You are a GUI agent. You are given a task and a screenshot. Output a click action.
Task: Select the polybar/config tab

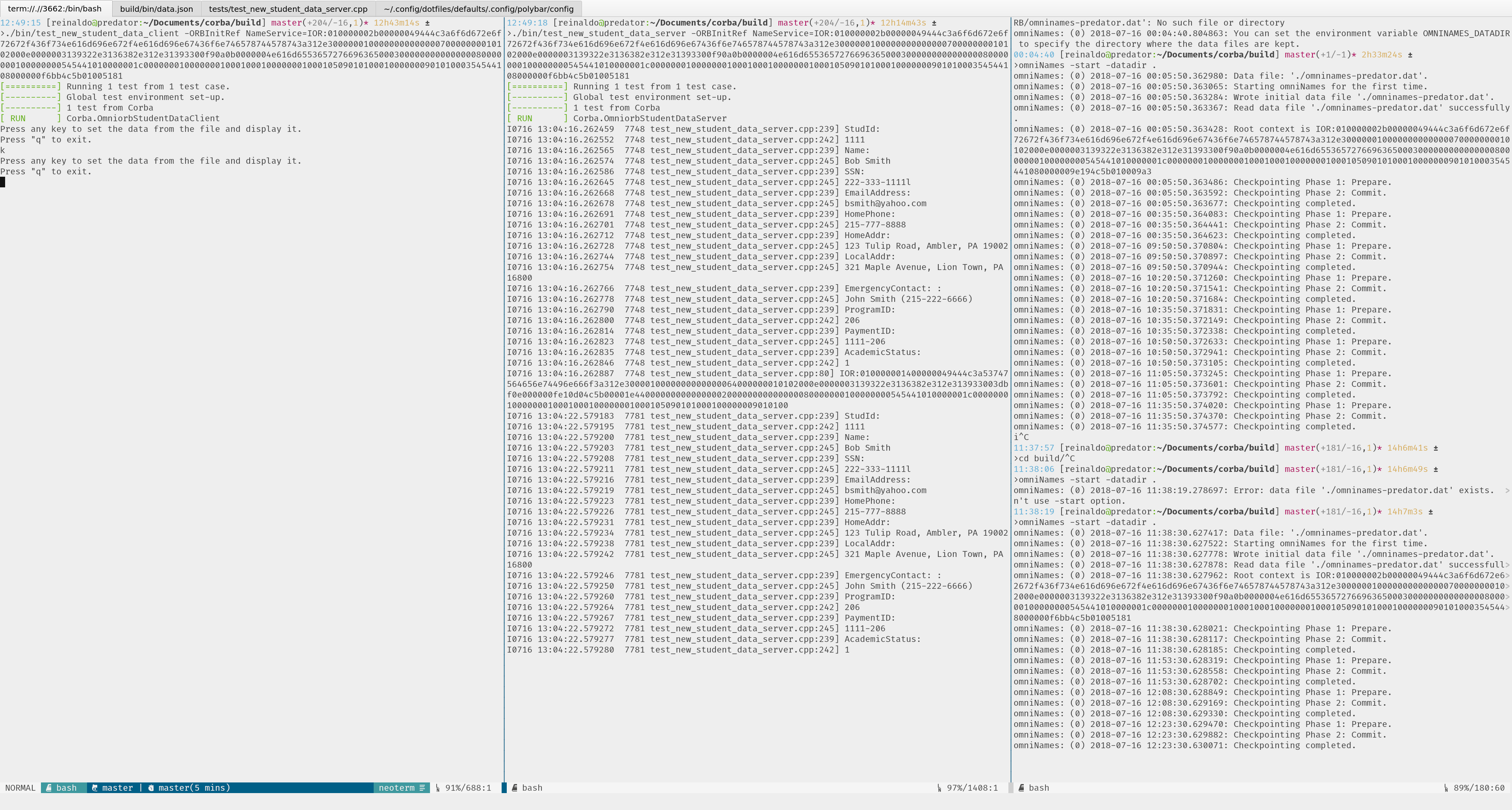click(478, 9)
